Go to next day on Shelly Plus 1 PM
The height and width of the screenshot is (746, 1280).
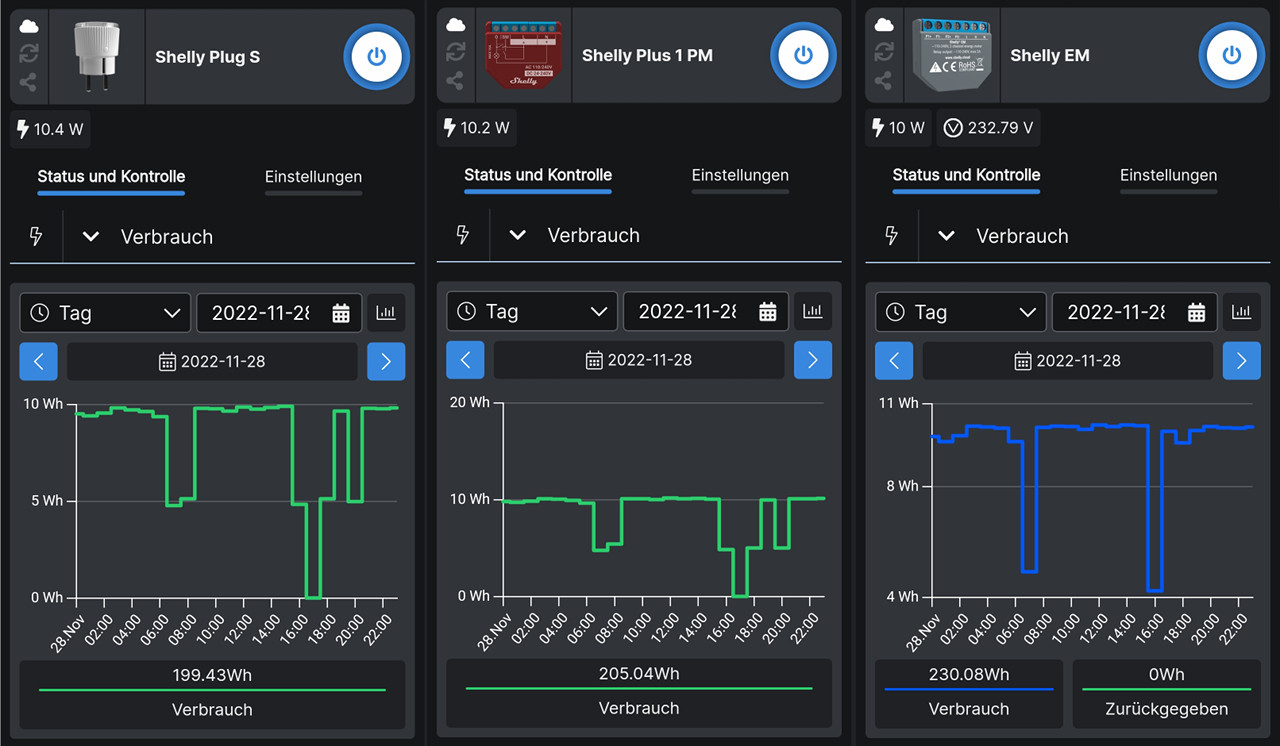(813, 360)
